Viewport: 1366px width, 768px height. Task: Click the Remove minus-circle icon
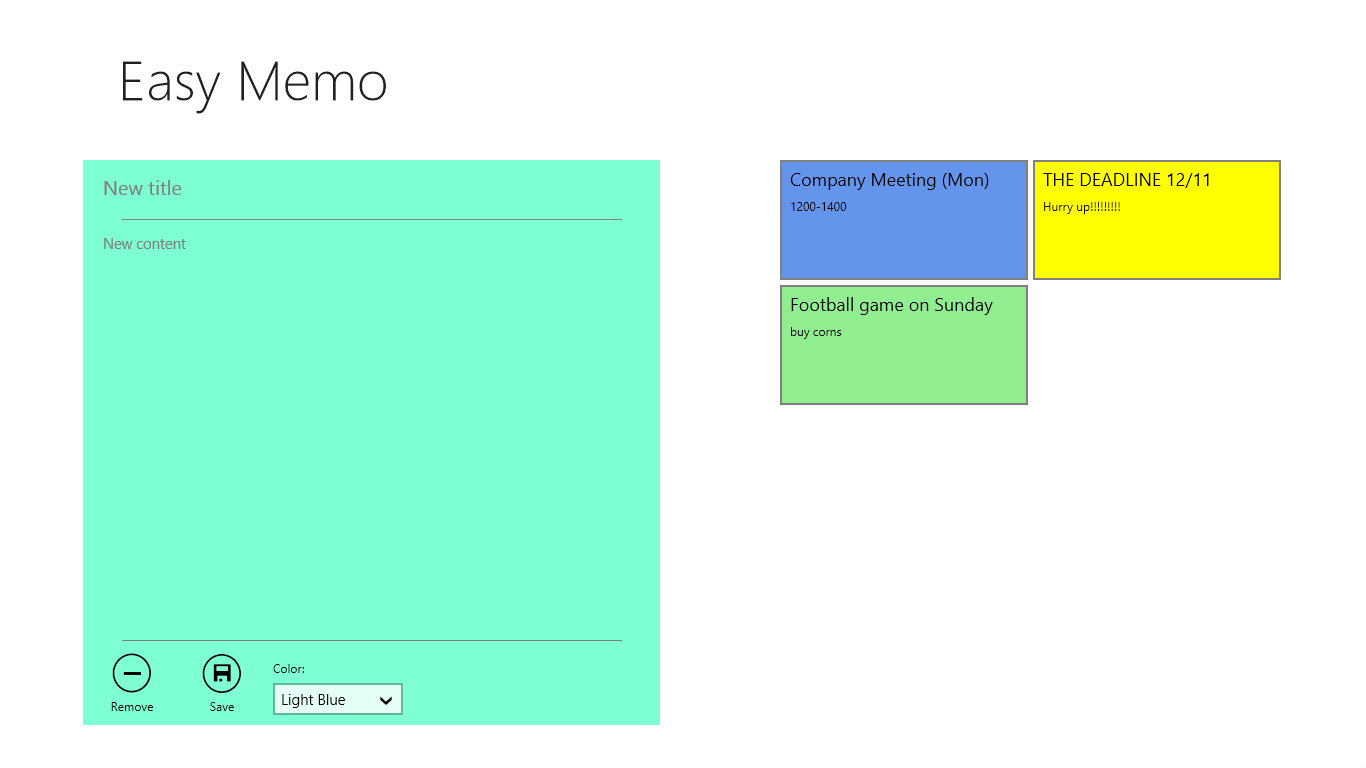coord(132,674)
